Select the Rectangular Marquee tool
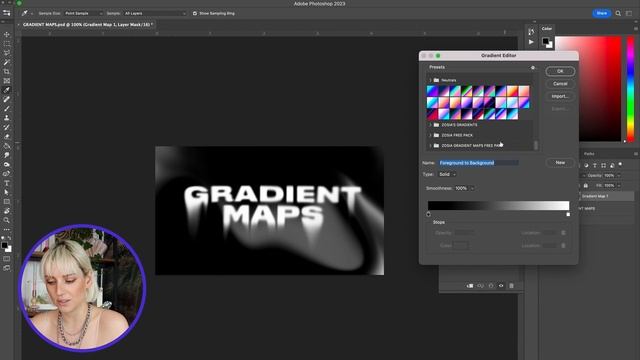Screen dimensions: 640x360 click(x=7, y=44)
